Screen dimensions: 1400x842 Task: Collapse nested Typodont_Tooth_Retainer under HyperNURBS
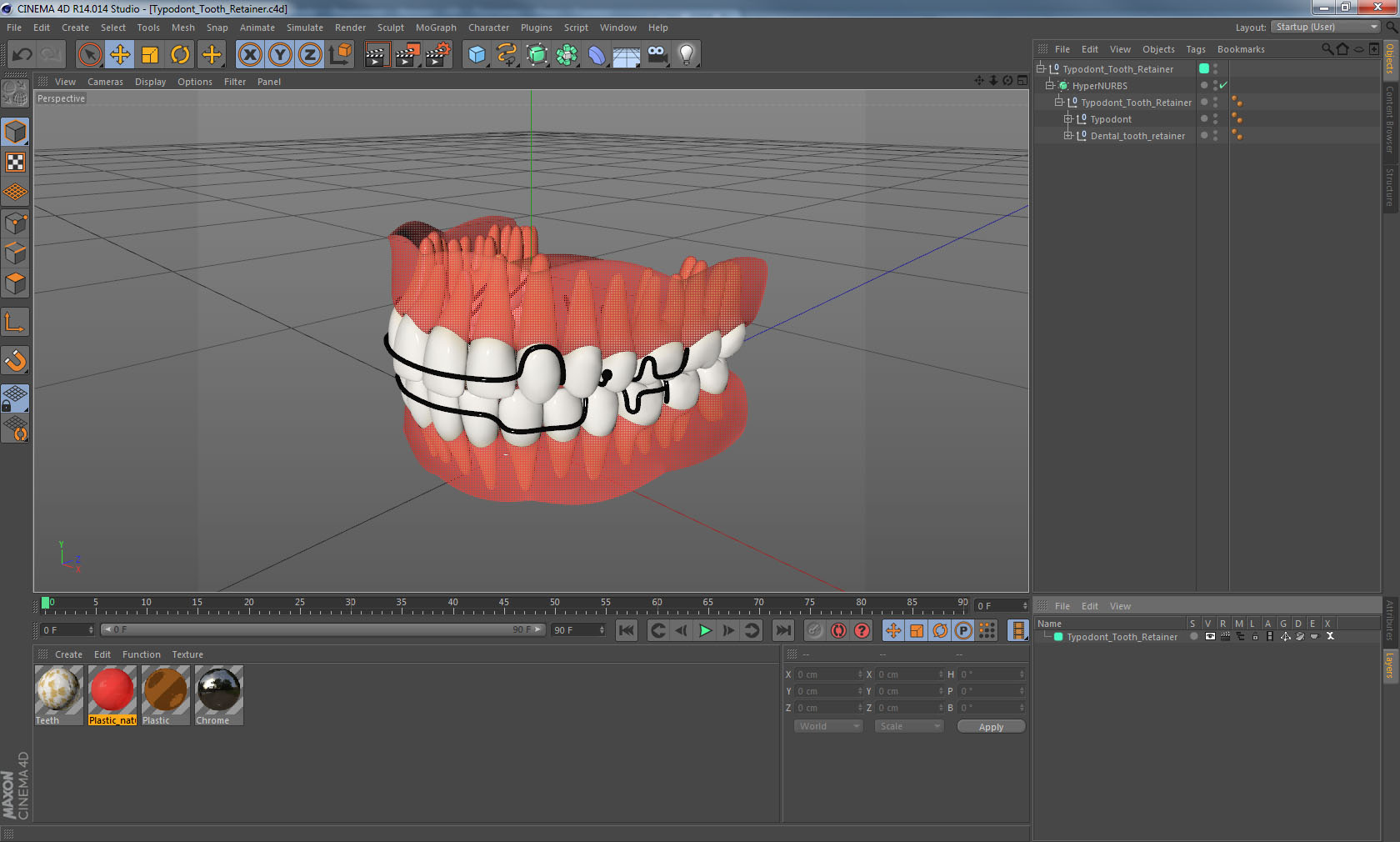tap(1059, 102)
